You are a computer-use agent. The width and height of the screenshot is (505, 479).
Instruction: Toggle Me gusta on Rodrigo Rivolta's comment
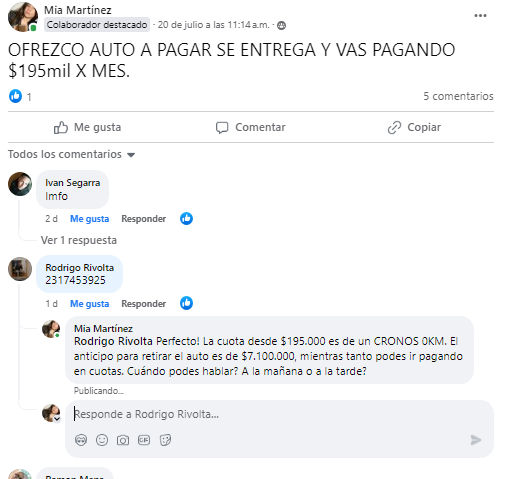tap(89, 304)
